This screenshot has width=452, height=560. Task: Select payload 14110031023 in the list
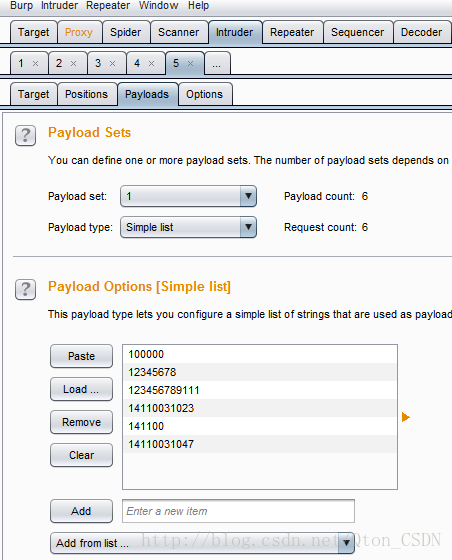coord(260,408)
